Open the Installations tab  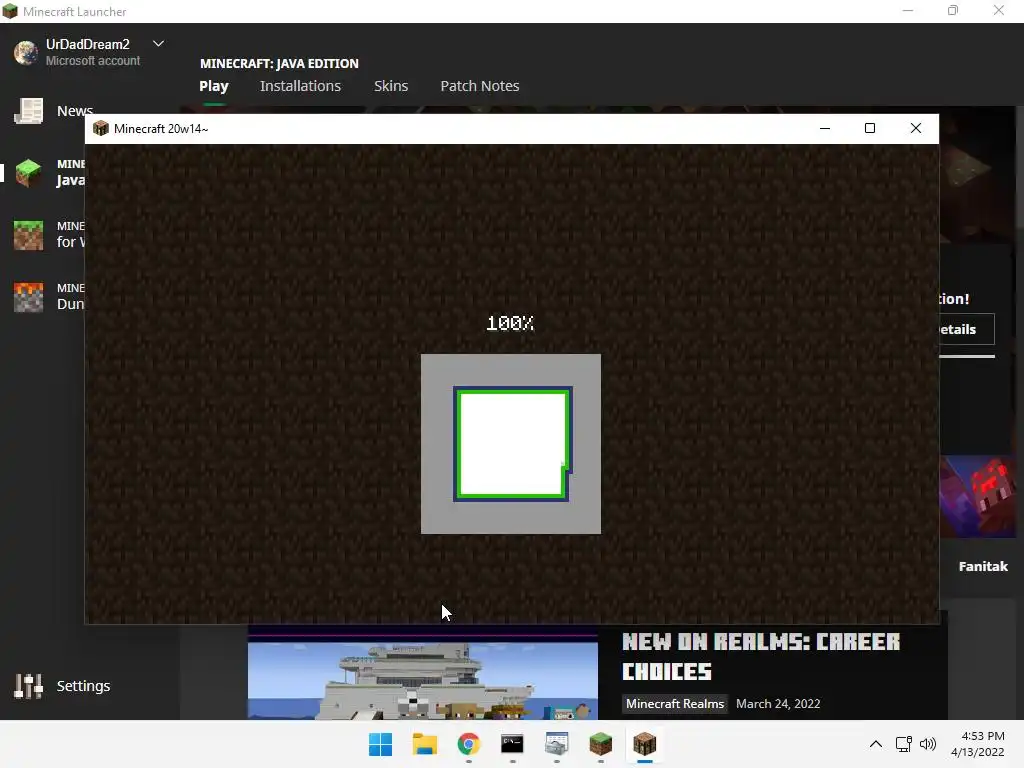pyautogui.click(x=300, y=86)
